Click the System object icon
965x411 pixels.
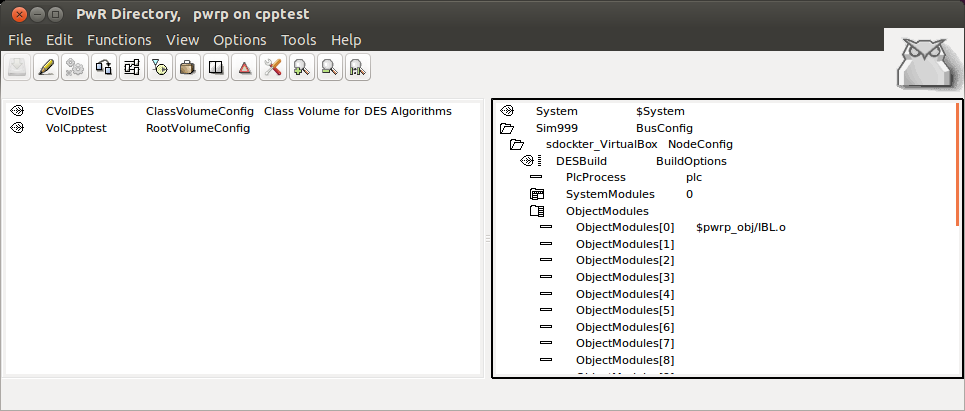pyautogui.click(x=507, y=111)
